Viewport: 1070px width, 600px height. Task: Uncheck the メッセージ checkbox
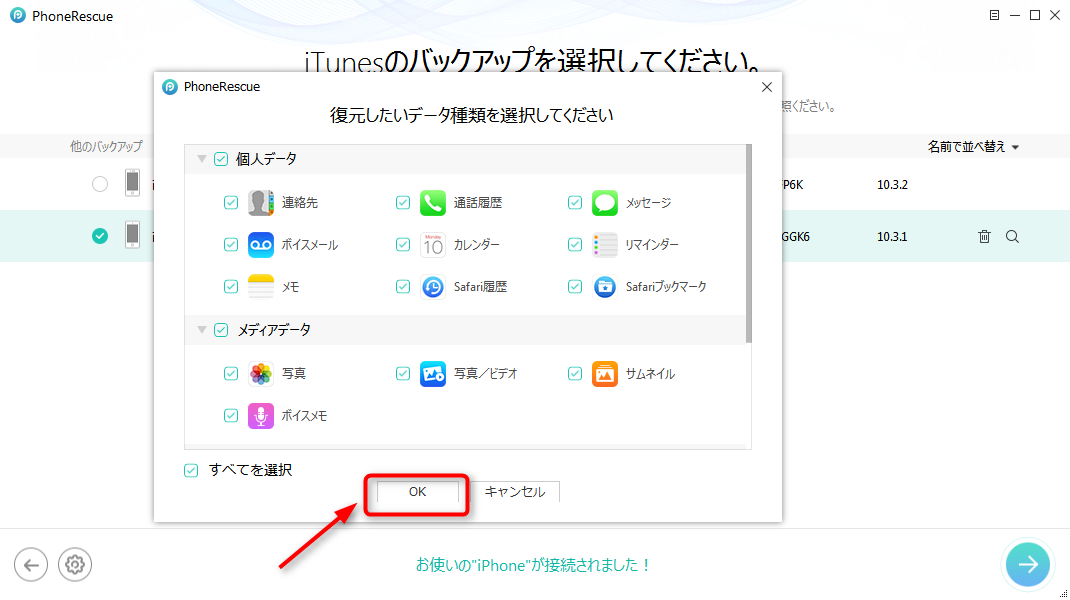click(575, 203)
